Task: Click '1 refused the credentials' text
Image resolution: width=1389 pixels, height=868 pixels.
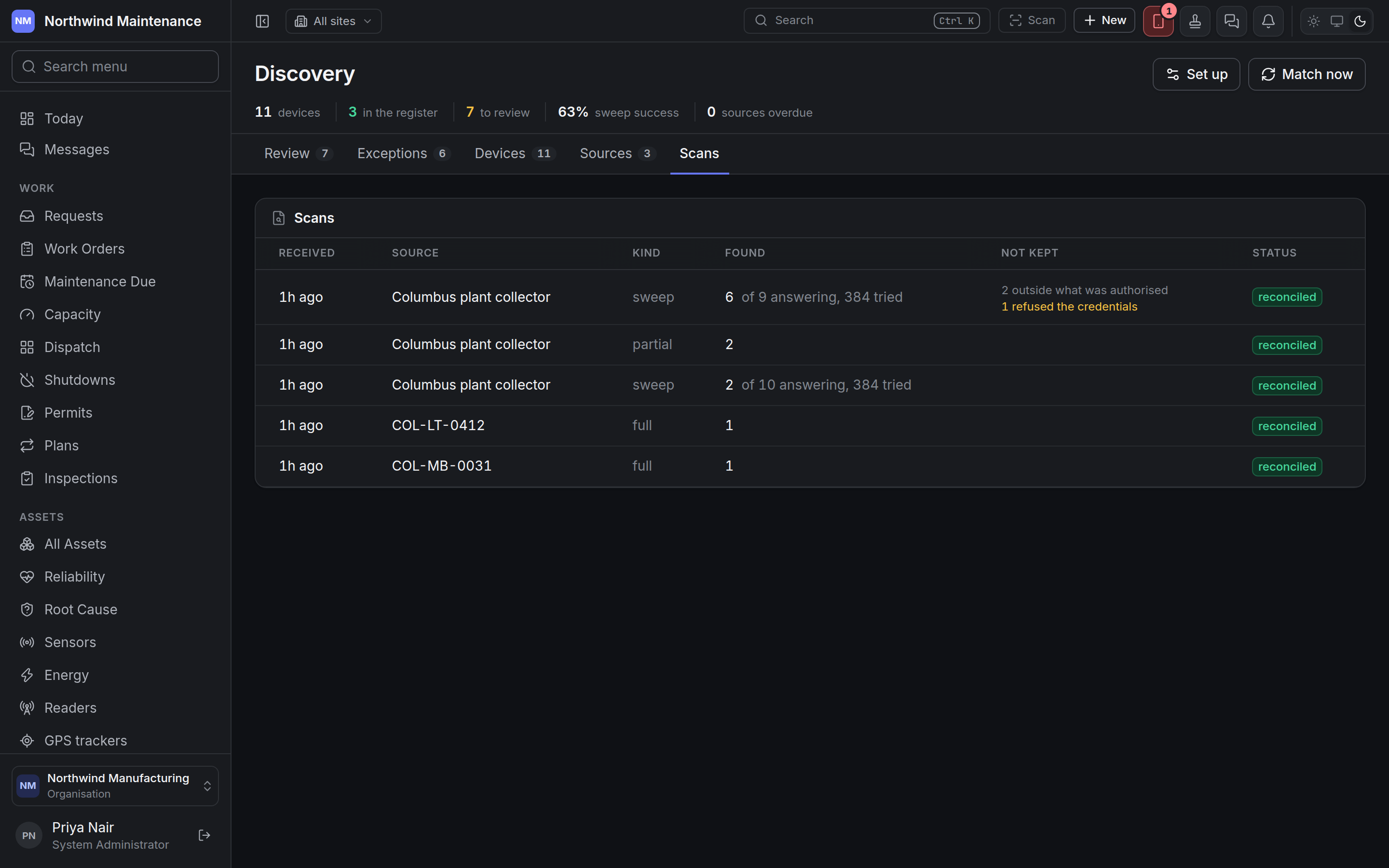Action: point(1069,307)
